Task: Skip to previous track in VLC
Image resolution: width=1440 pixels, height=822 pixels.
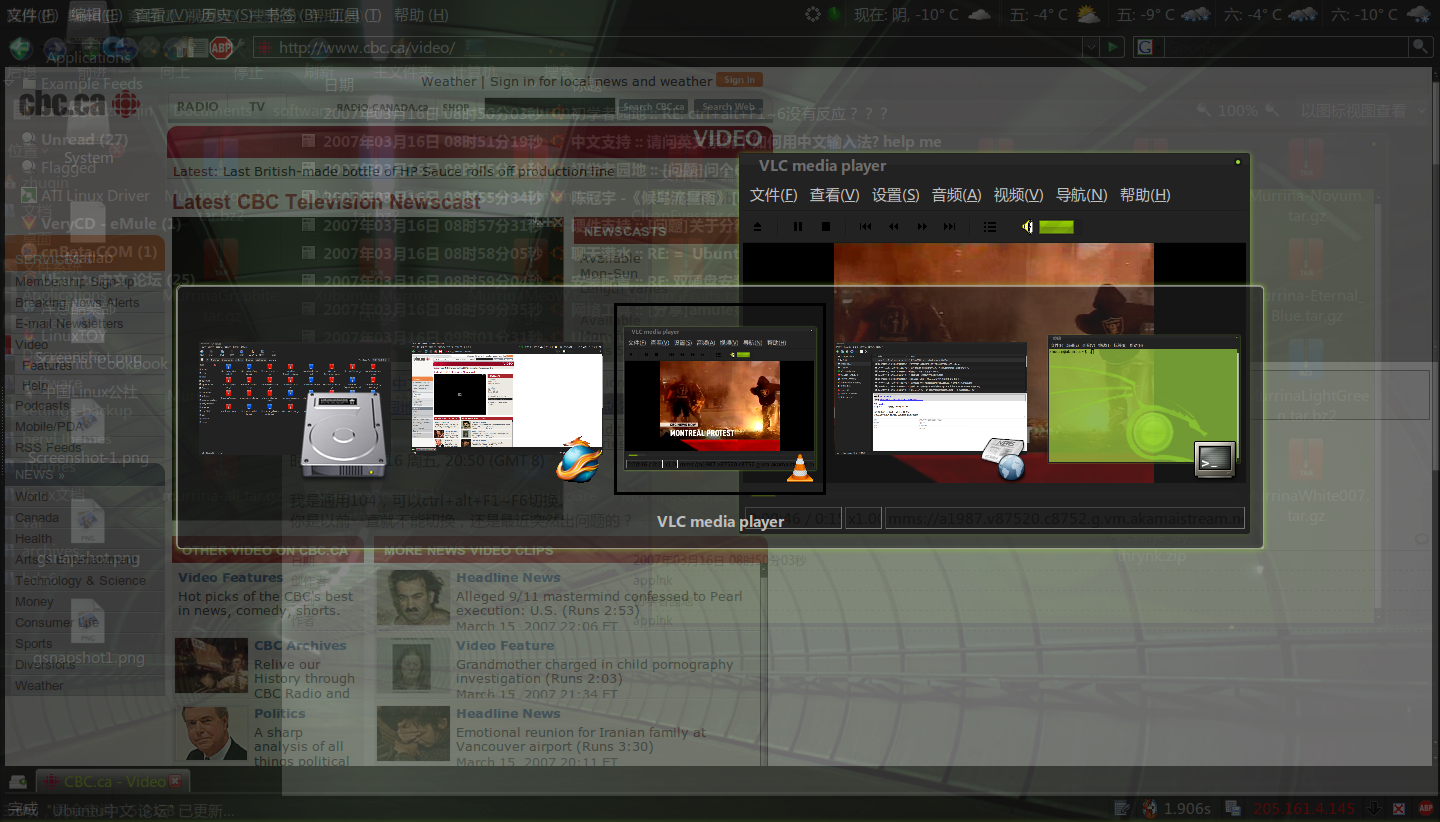Action: pyautogui.click(x=866, y=227)
